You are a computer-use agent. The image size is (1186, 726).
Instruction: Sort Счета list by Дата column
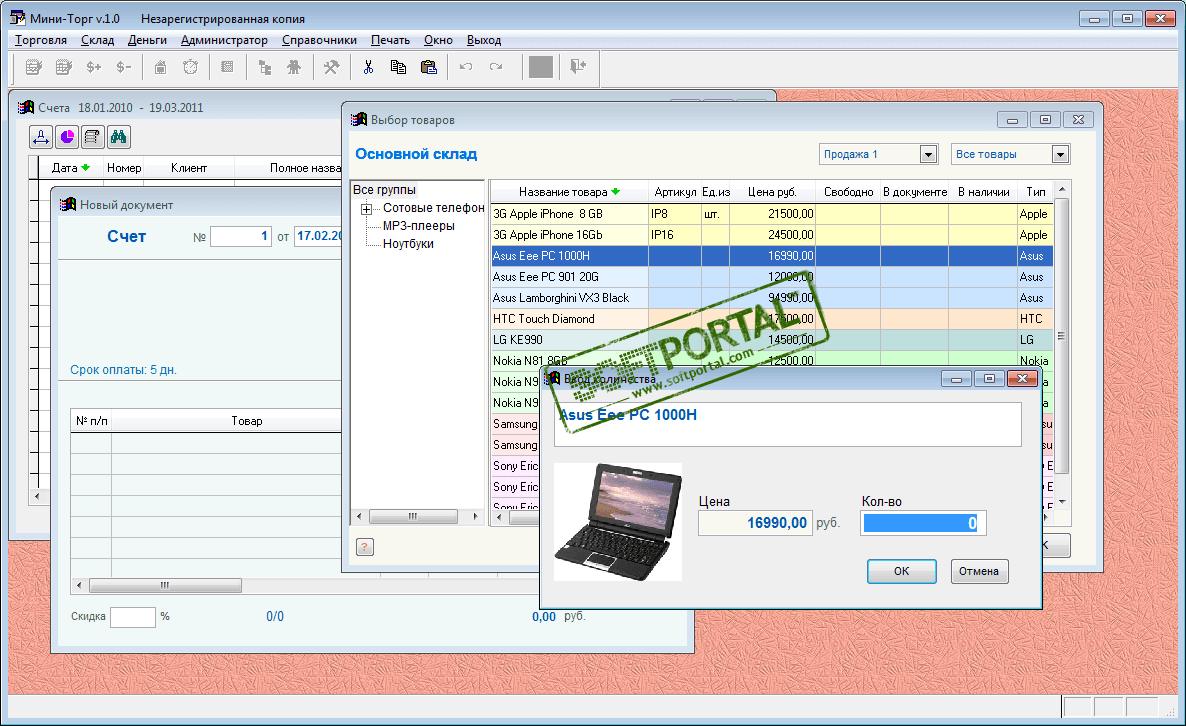(x=70, y=168)
